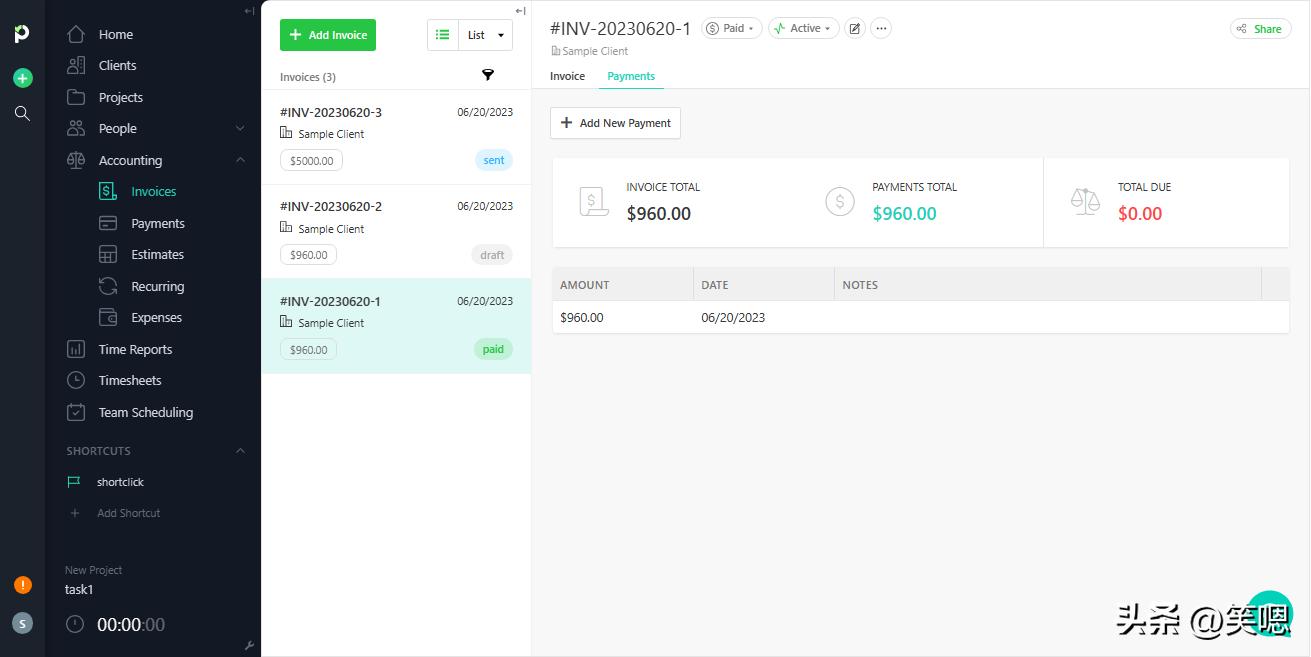
Task: Open Home in the sidebar
Action: pos(115,34)
